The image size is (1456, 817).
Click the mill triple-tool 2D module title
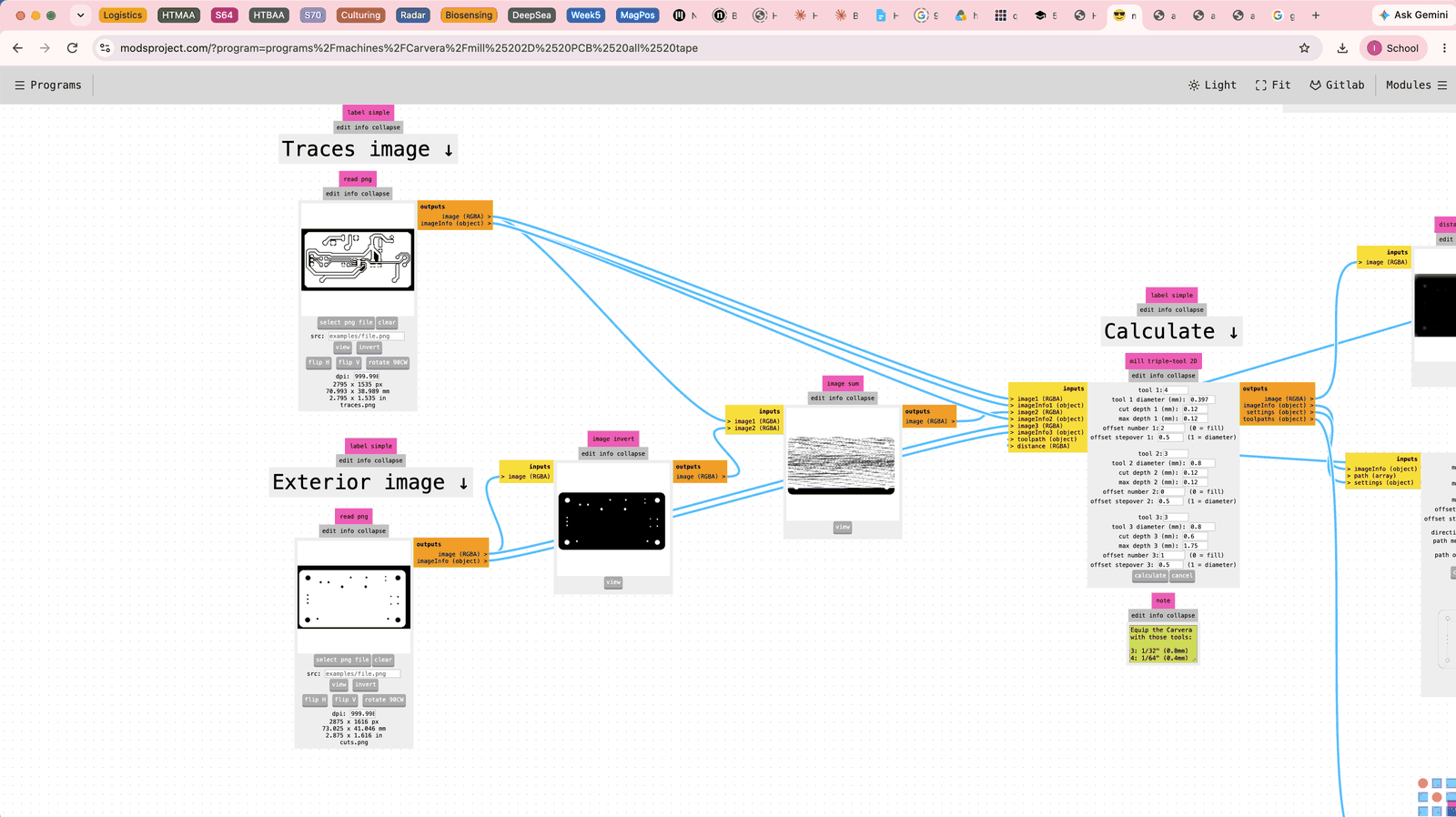pos(1164,361)
